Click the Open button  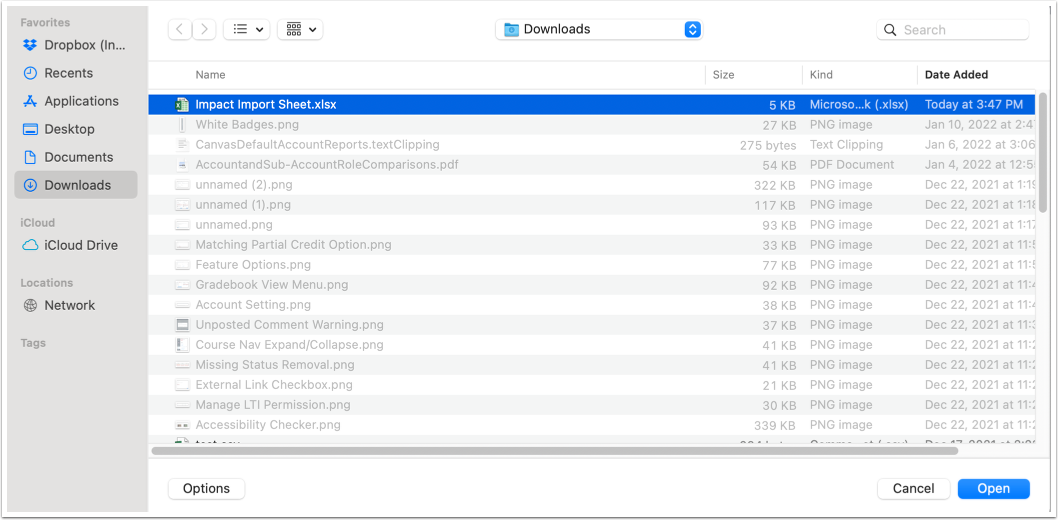click(x=994, y=489)
